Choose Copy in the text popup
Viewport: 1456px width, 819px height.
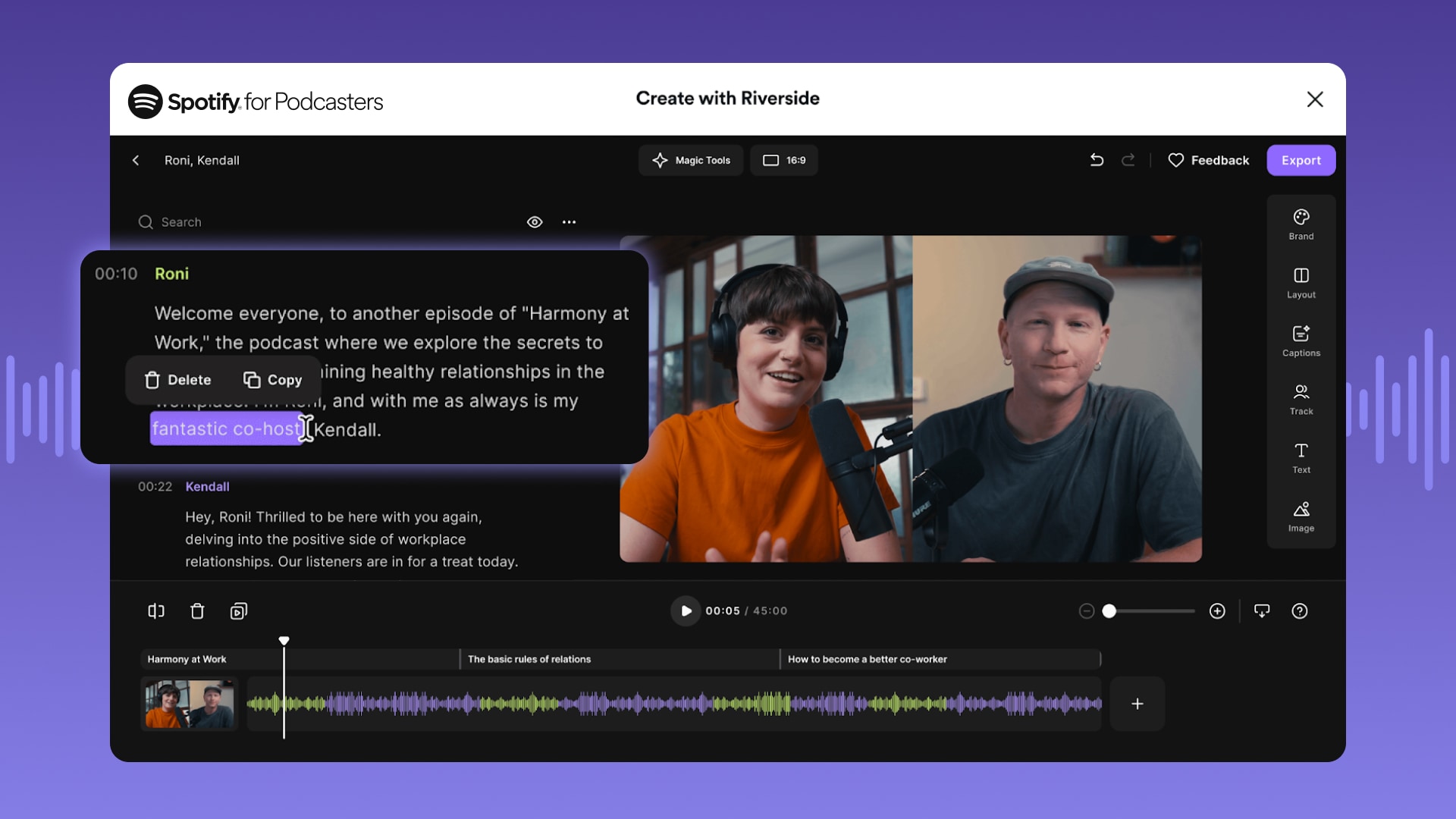click(x=273, y=380)
